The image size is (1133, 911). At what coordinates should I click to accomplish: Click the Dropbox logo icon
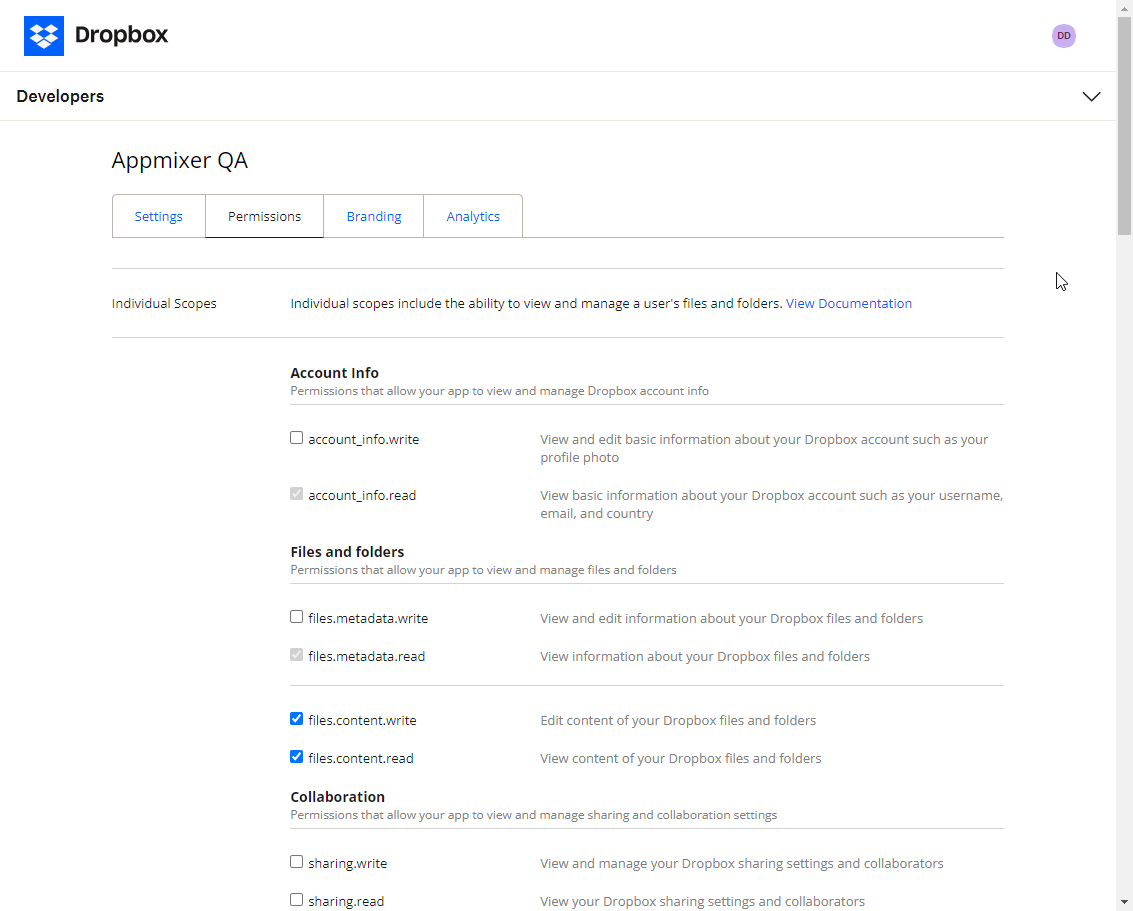pyautogui.click(x=44, y=36)
